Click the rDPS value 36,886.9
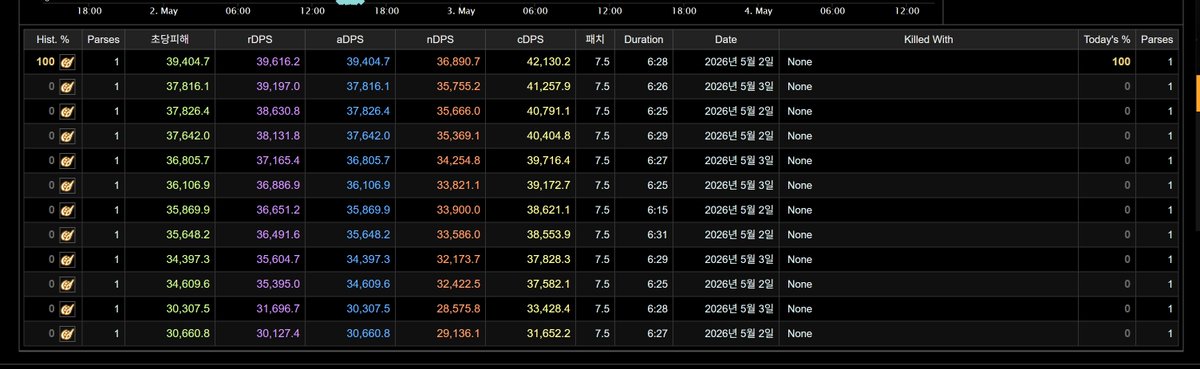 (279, 186)
